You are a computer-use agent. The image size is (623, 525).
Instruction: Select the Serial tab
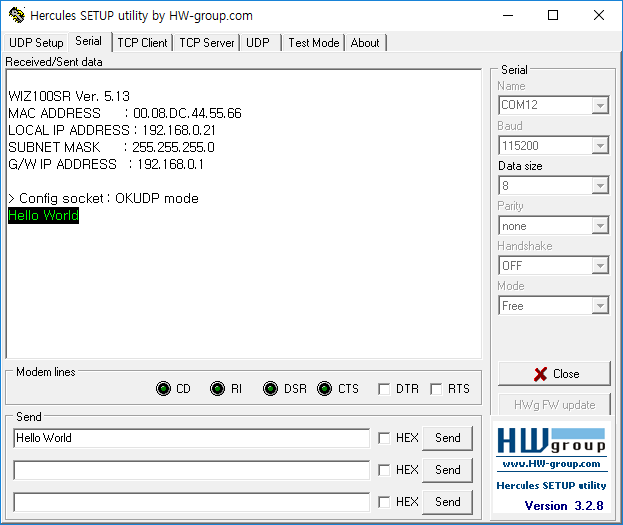[x=89, y=41]
